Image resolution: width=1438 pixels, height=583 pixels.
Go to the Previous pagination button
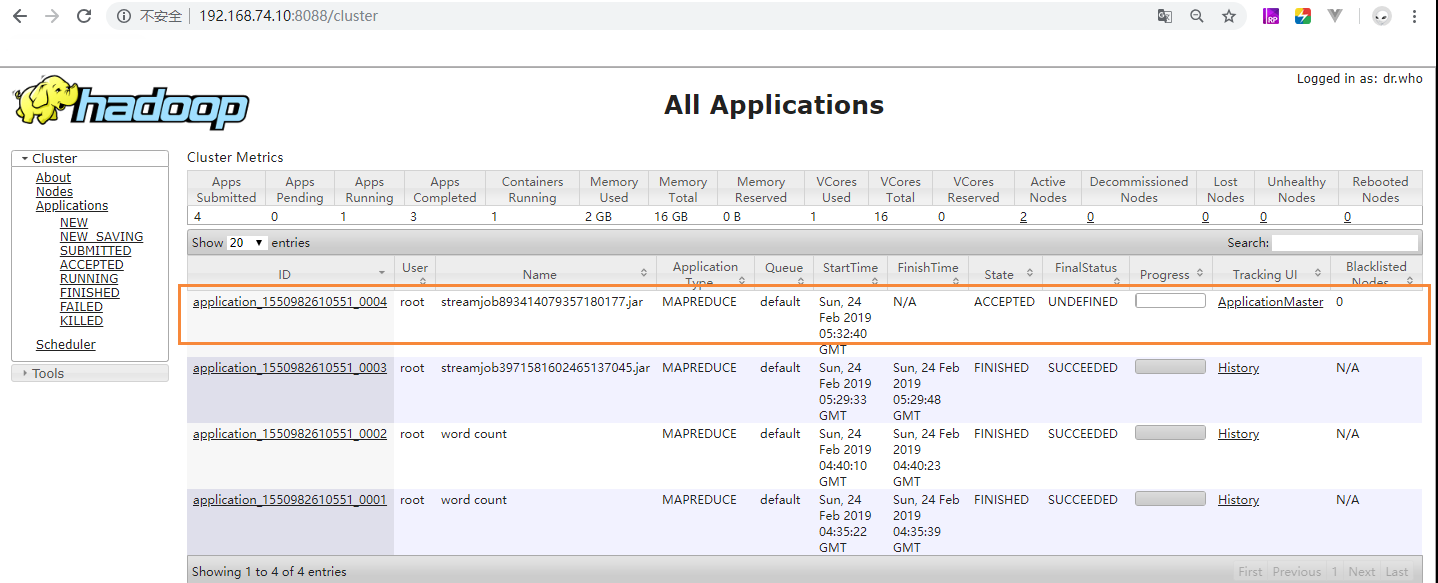point(1296,572)
